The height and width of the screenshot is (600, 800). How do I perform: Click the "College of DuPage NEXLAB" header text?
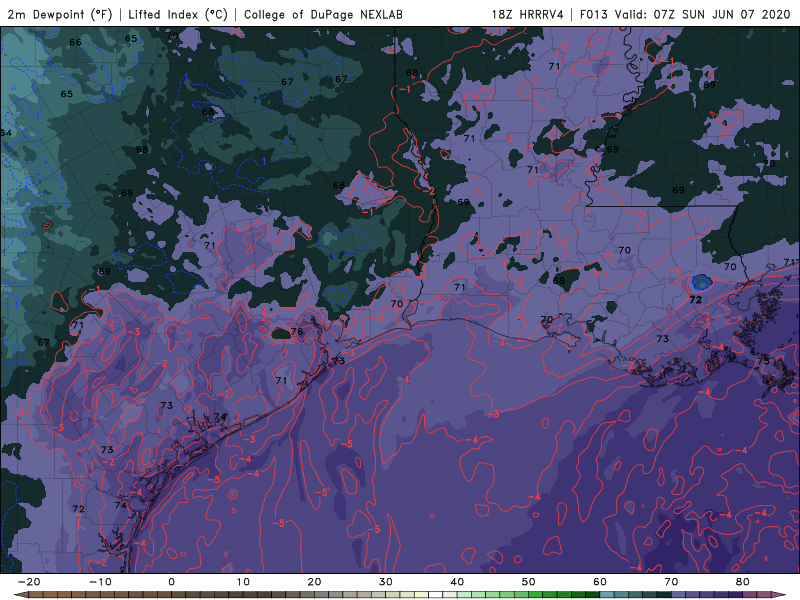coord(323,14)
